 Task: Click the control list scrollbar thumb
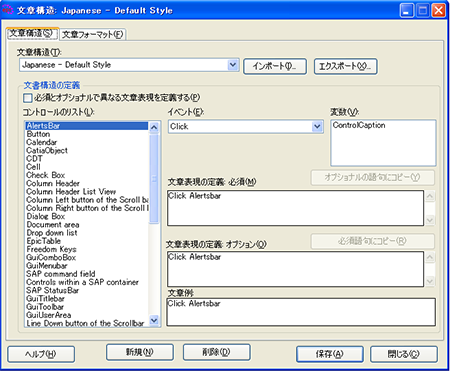(x=154, y=178)
